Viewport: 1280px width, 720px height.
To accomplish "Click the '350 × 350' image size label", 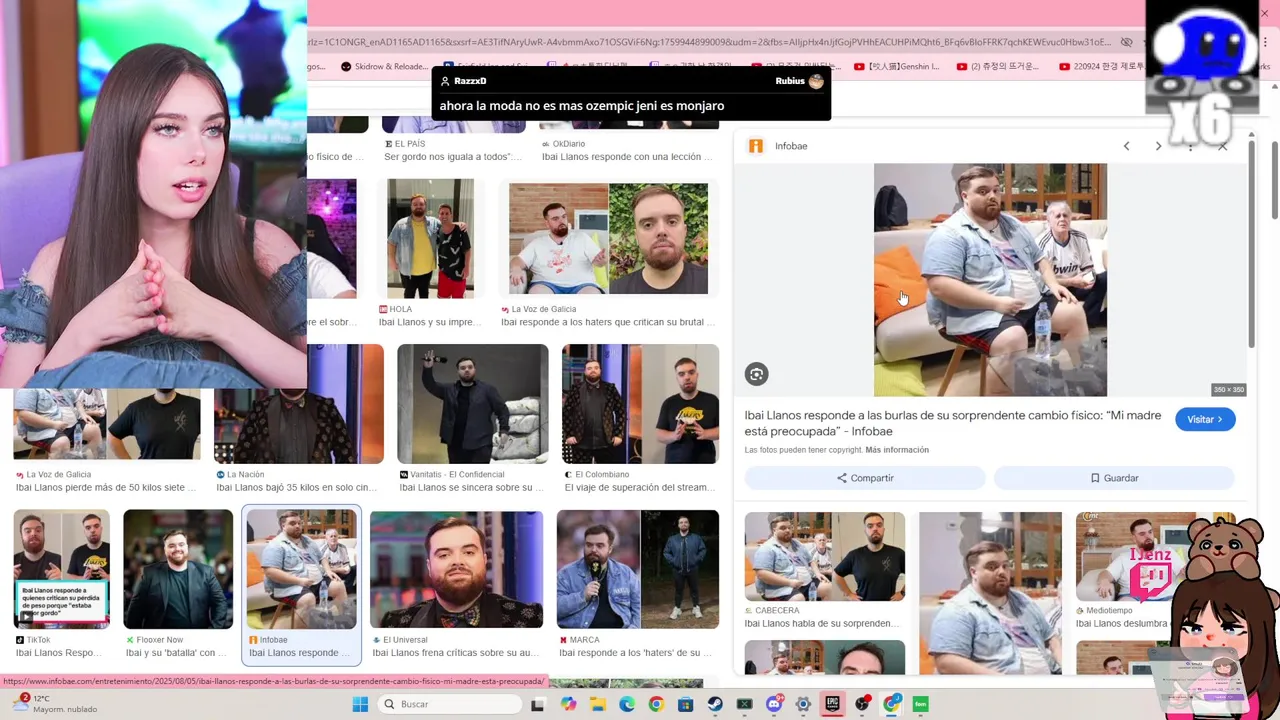I will pos(1229,390).
